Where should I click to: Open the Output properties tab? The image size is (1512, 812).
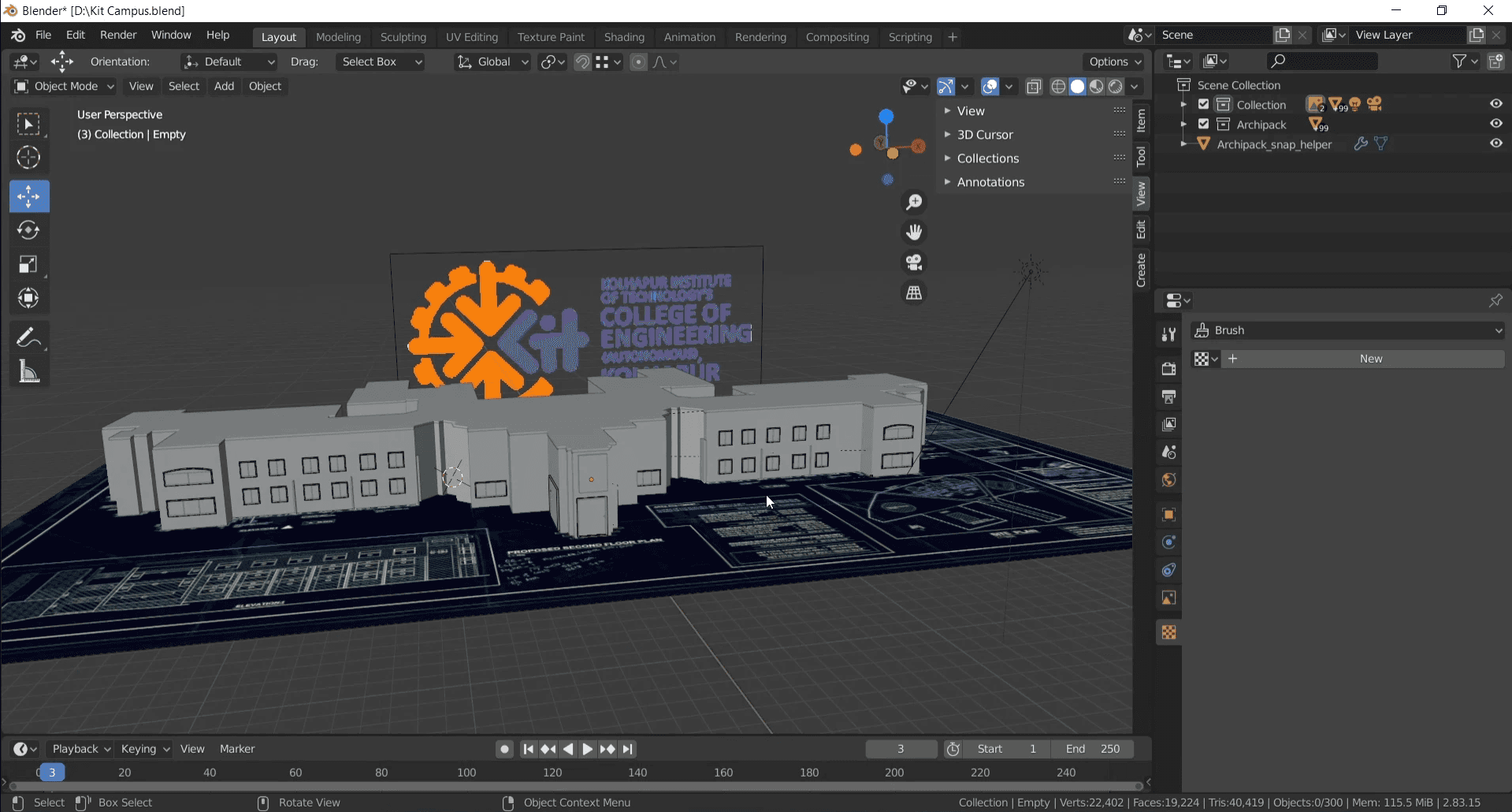[x=1168, y=397]
